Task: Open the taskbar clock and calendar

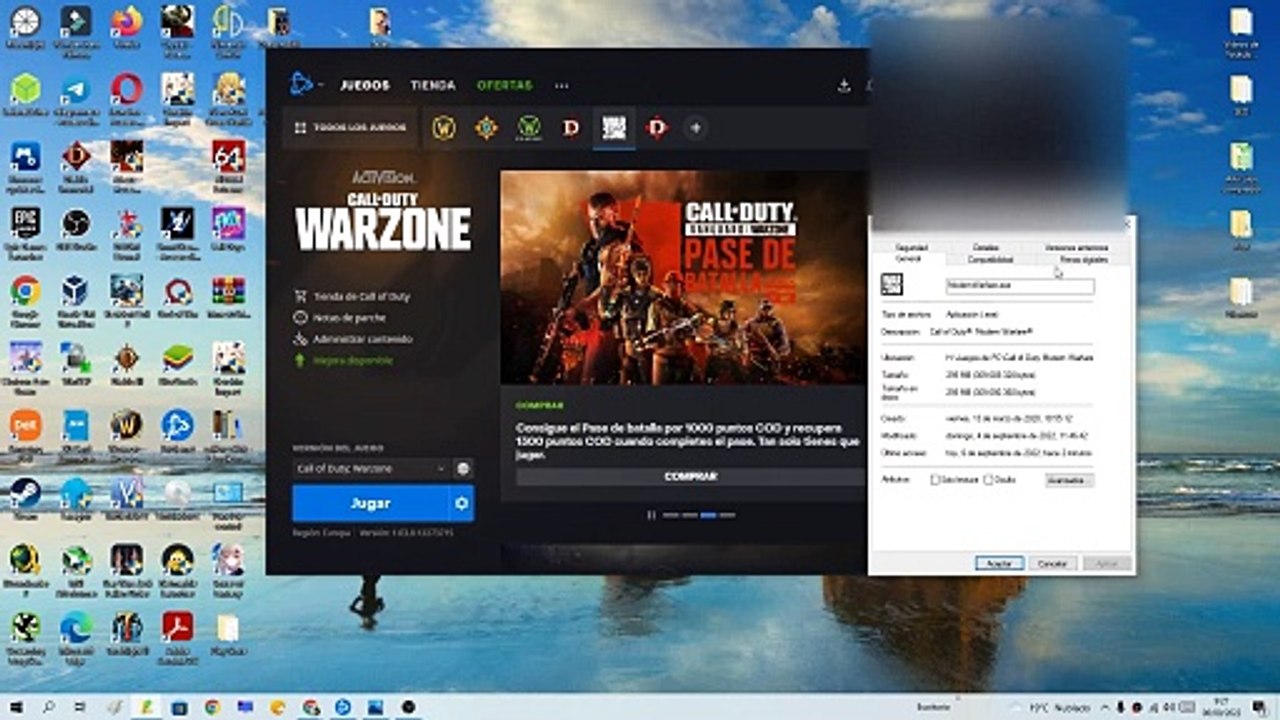Action: [1220, 707]
